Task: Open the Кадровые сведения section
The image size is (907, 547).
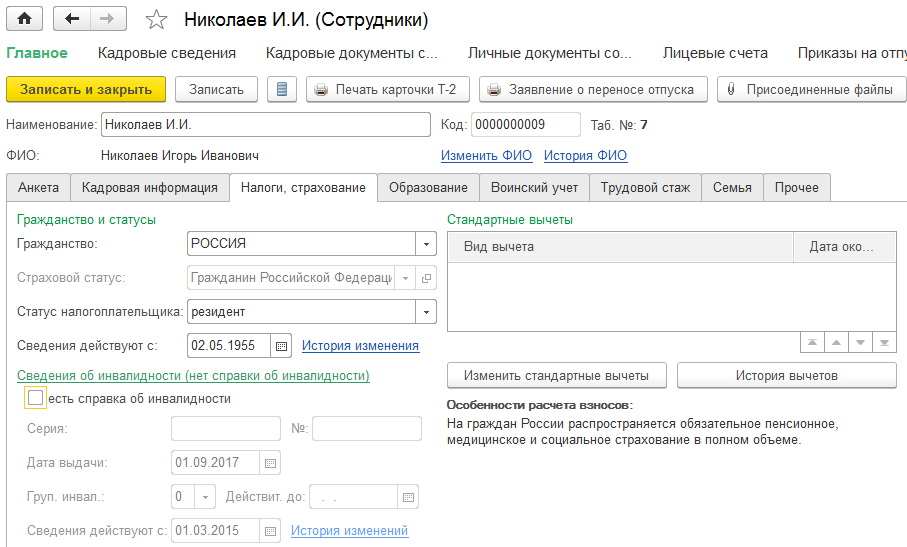Action: click(167, 53)
